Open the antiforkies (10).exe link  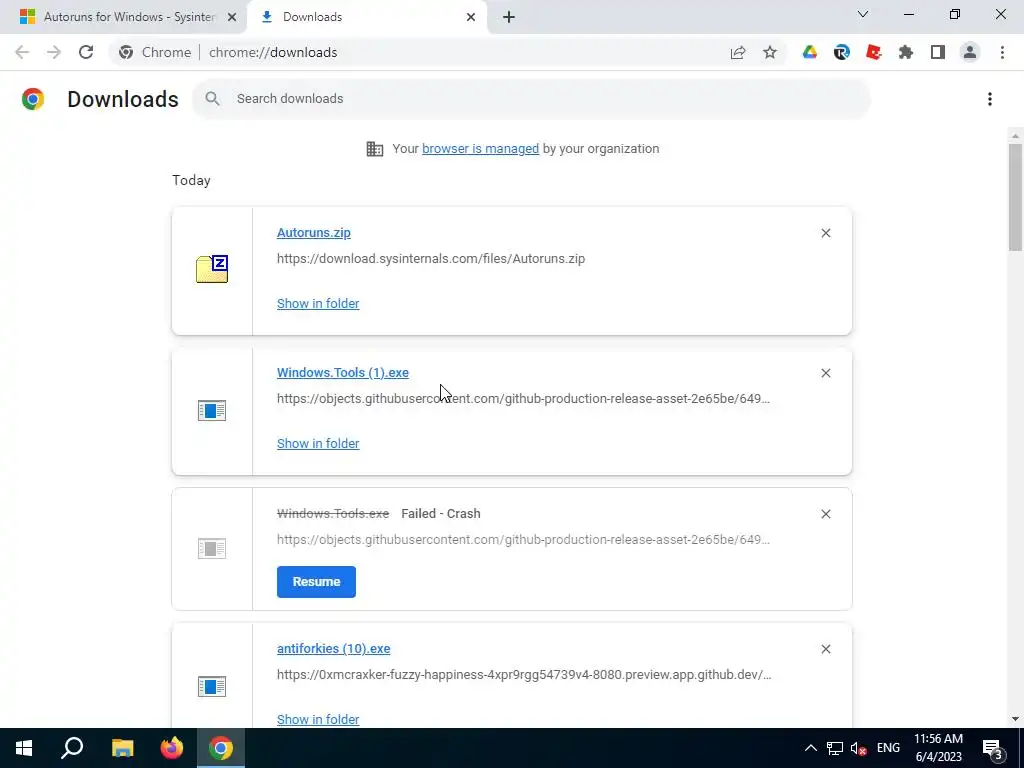334,649
